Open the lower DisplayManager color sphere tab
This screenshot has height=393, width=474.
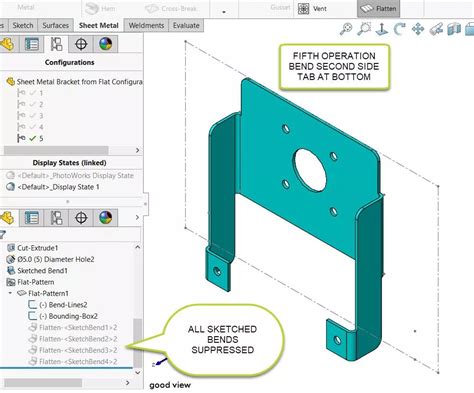105,218
